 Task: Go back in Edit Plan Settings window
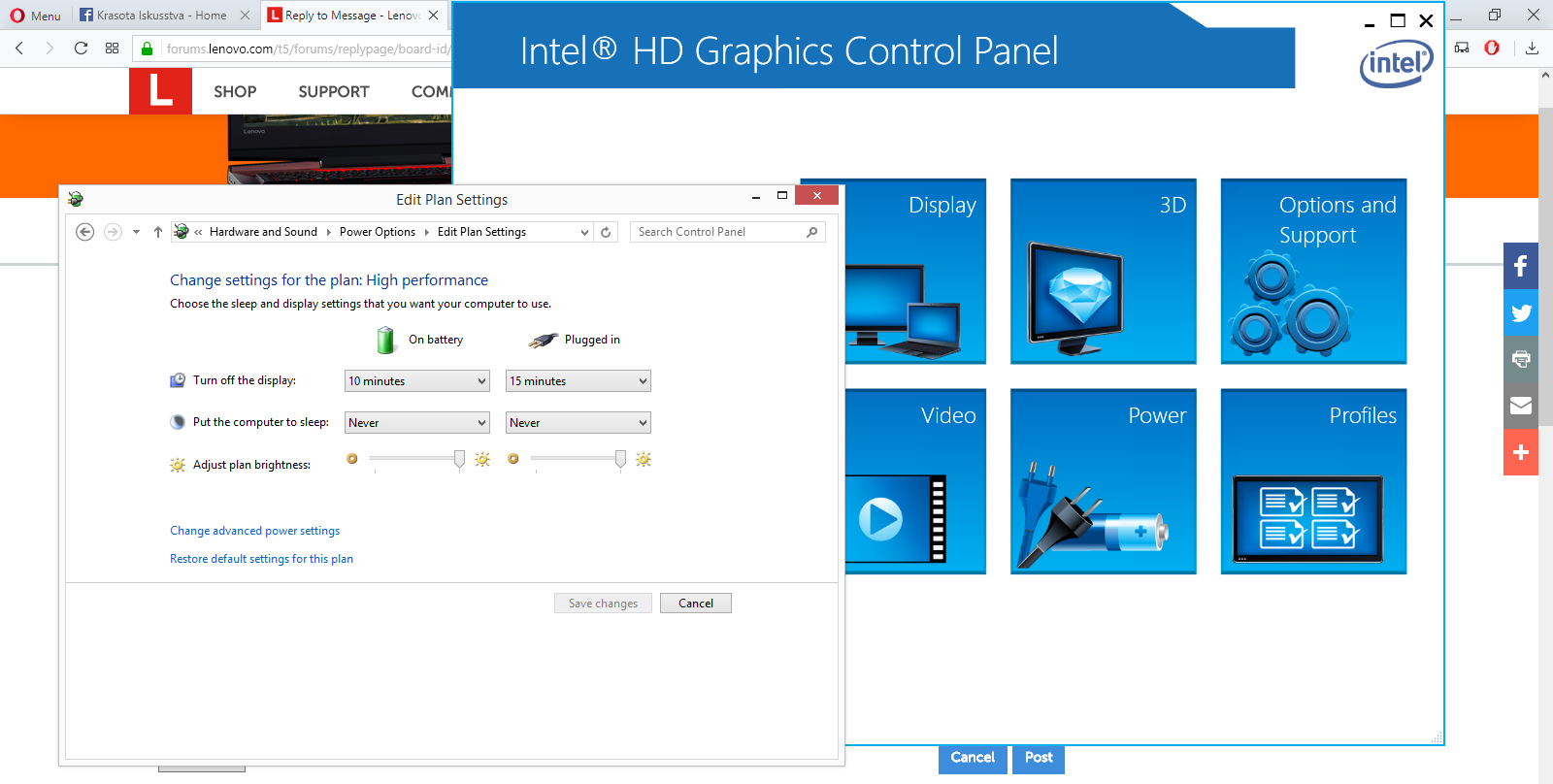(84, 232)
